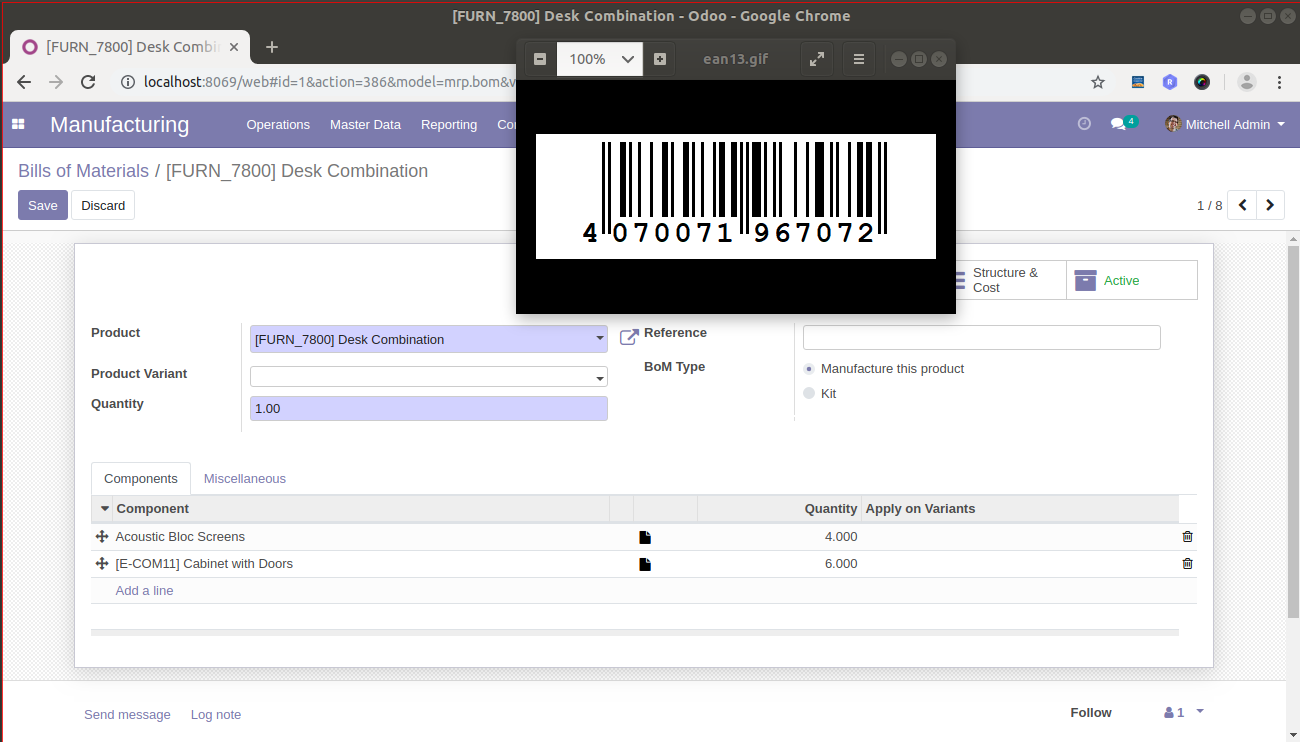Click the blue Chrome extension icon
Viewport: 1300px width, 742px height.
pyautogui.click(x=1138, y=82)
